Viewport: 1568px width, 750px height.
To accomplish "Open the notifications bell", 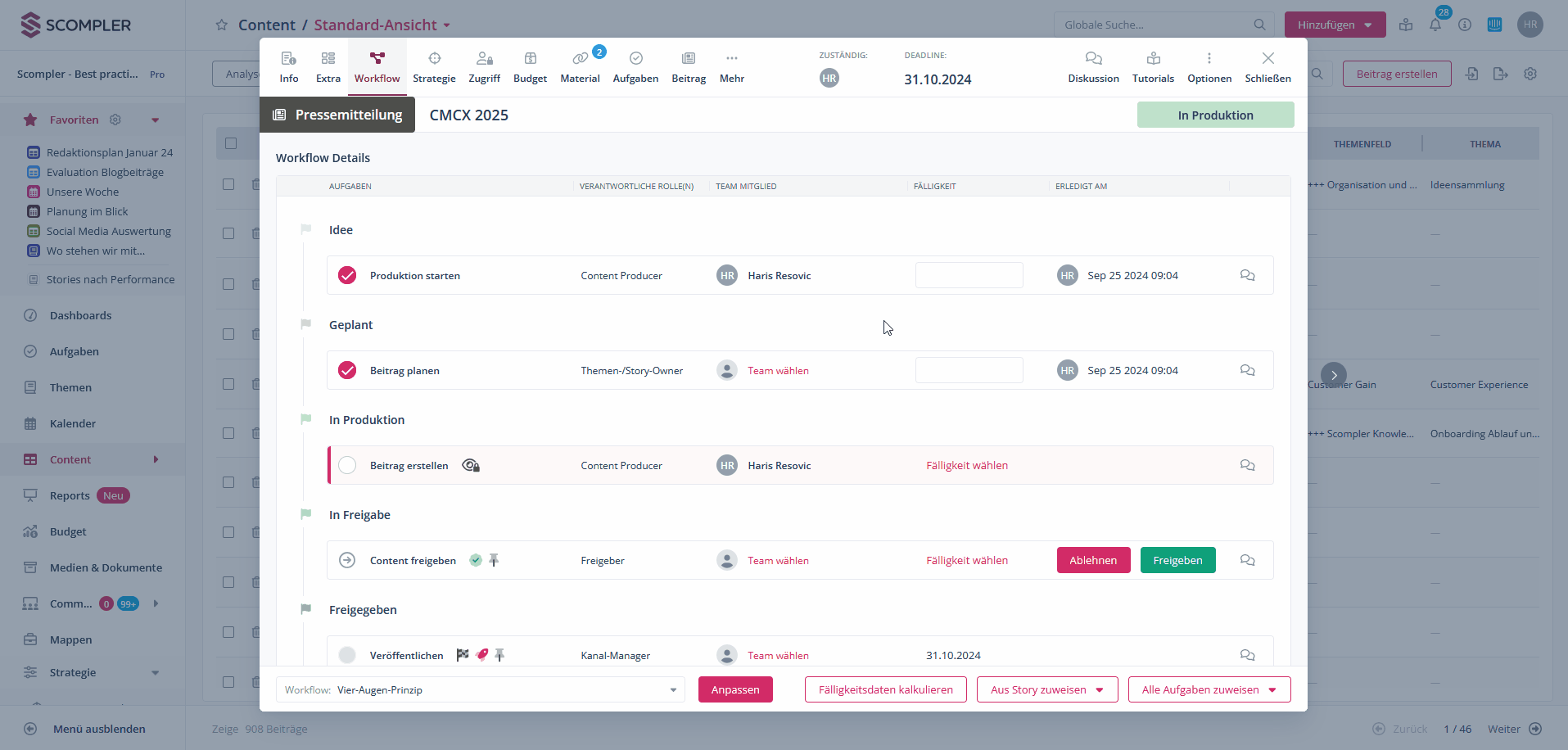I will (x=1435, y=25).
